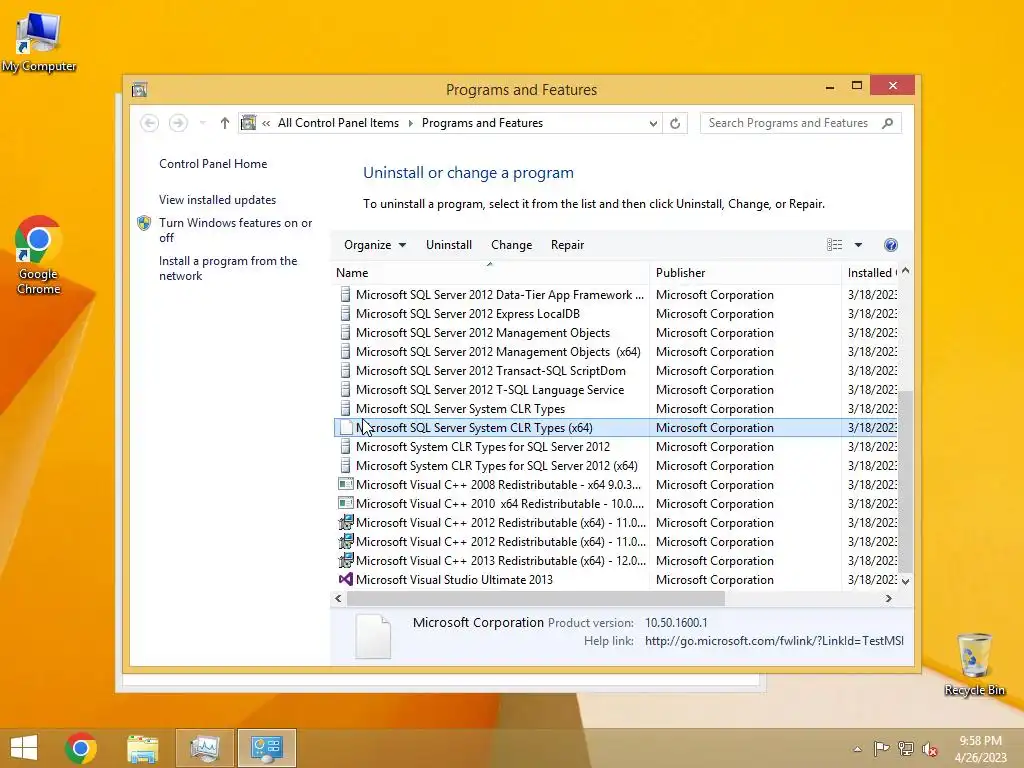The height and width of the screenshot is (768, 1024).
Task: Click Uninstall in the toolbar
Action: (449, 245)
